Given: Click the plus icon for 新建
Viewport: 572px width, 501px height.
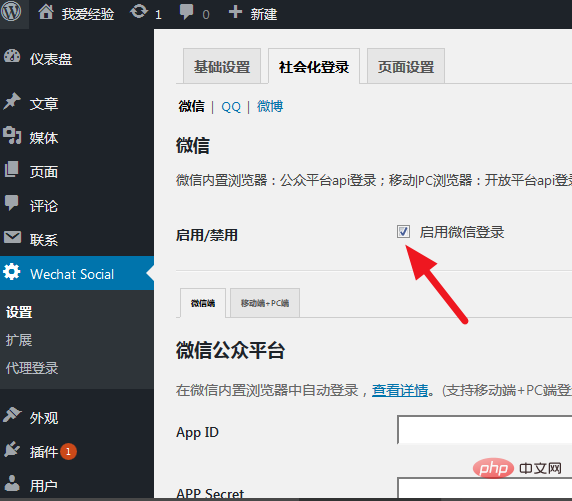Looking at the screenshot, I should 235,12.
